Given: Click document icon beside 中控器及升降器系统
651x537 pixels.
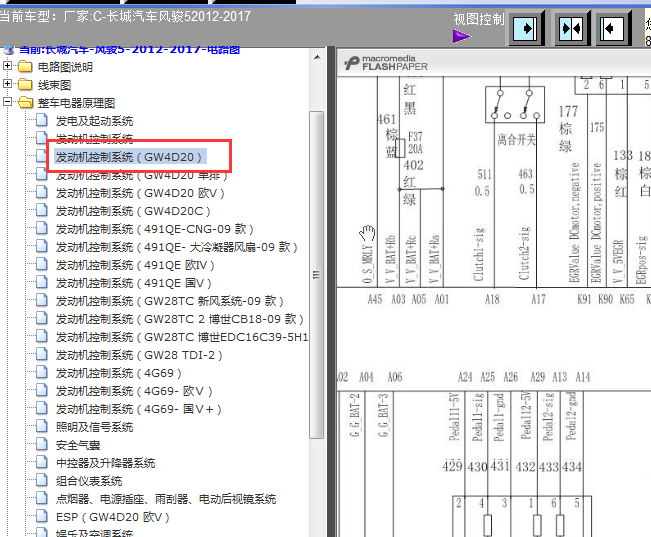Looking at the screenshot, I should [42, 462].
